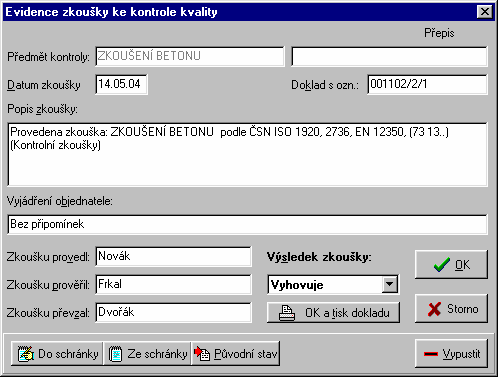This screenshot has width=498, height=377.
Task: Click the green checkmark OK button
Action: click(x=451, y=265)
